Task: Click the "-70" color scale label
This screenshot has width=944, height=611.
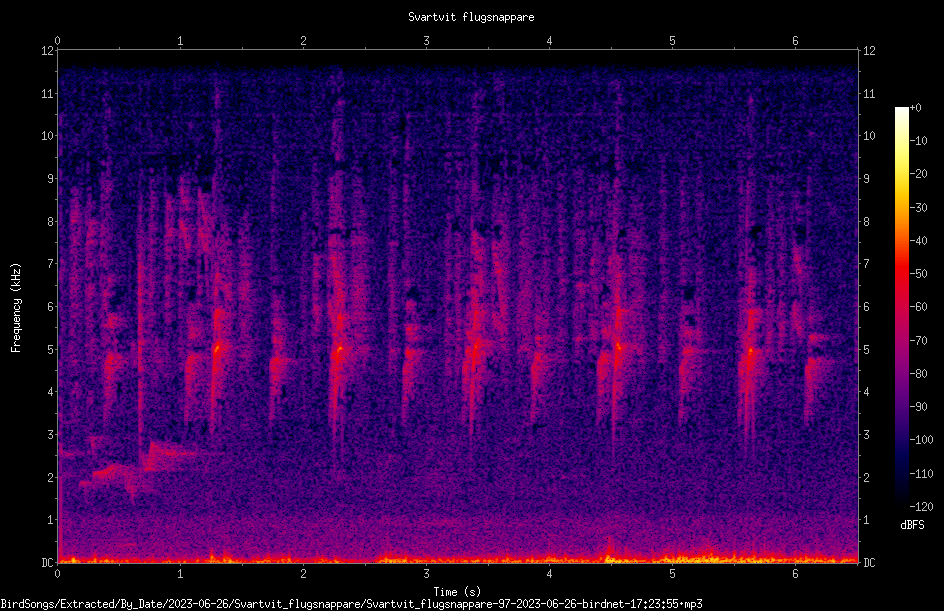Action: (918, 341)
